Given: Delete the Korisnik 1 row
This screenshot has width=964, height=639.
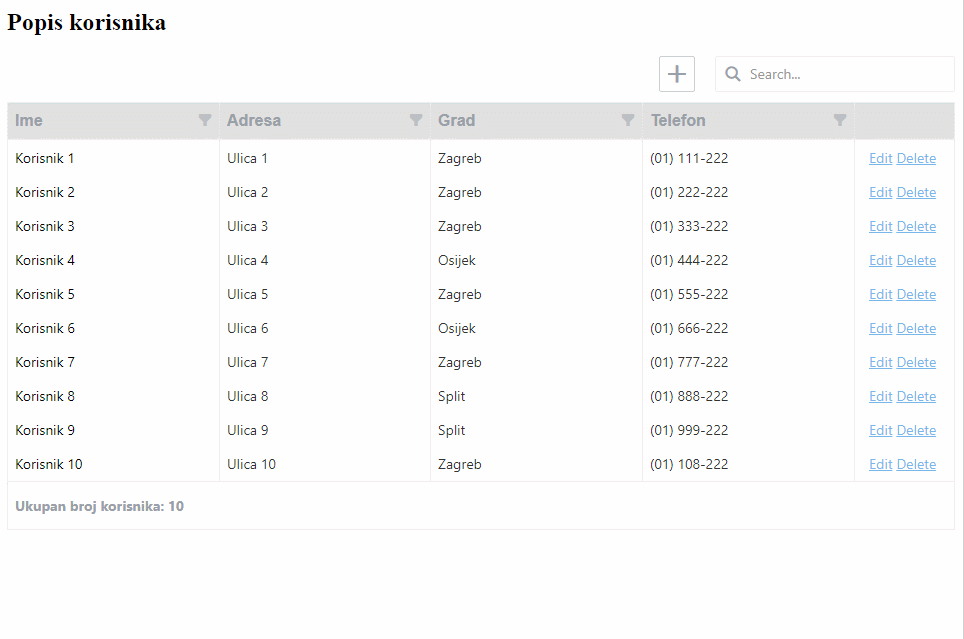Looking at the screenshot, I should (x=916, y=158).
